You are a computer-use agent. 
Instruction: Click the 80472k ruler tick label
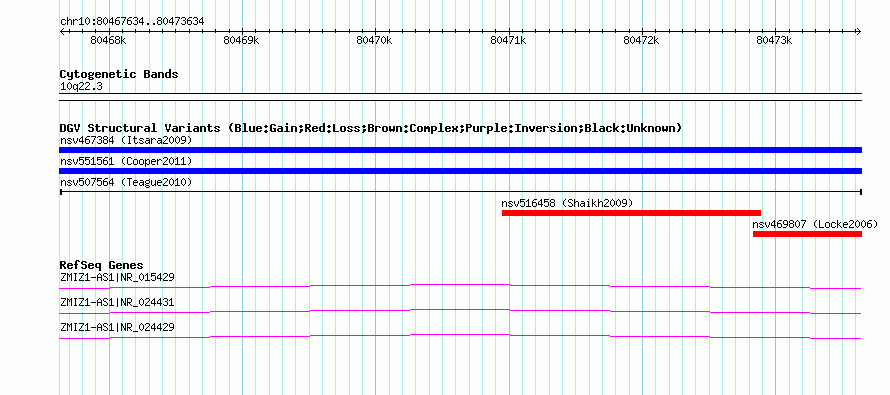pyautogui.click(x=641, y=40)
